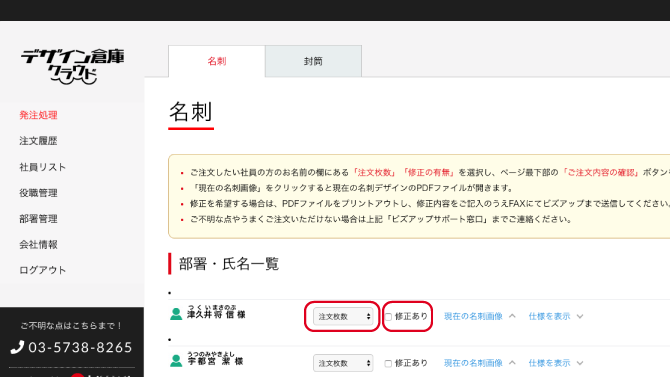670x377 pixels.
Task: Switch to the 名刺 tab
Action: point(217,61)
